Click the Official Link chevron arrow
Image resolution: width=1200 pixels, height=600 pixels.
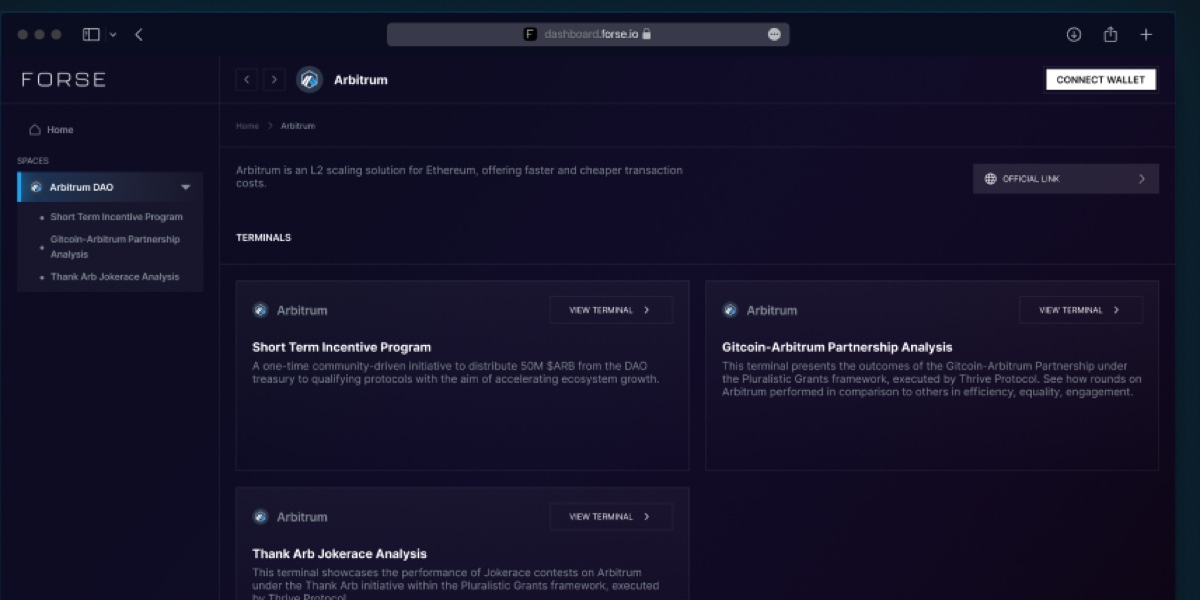[1142, 179]
